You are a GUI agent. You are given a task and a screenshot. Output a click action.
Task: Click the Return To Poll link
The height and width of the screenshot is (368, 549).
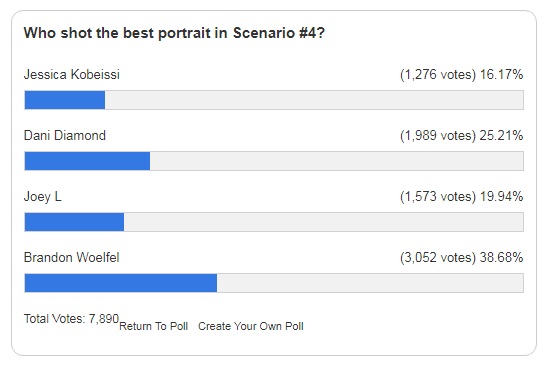tap(154, 326)
